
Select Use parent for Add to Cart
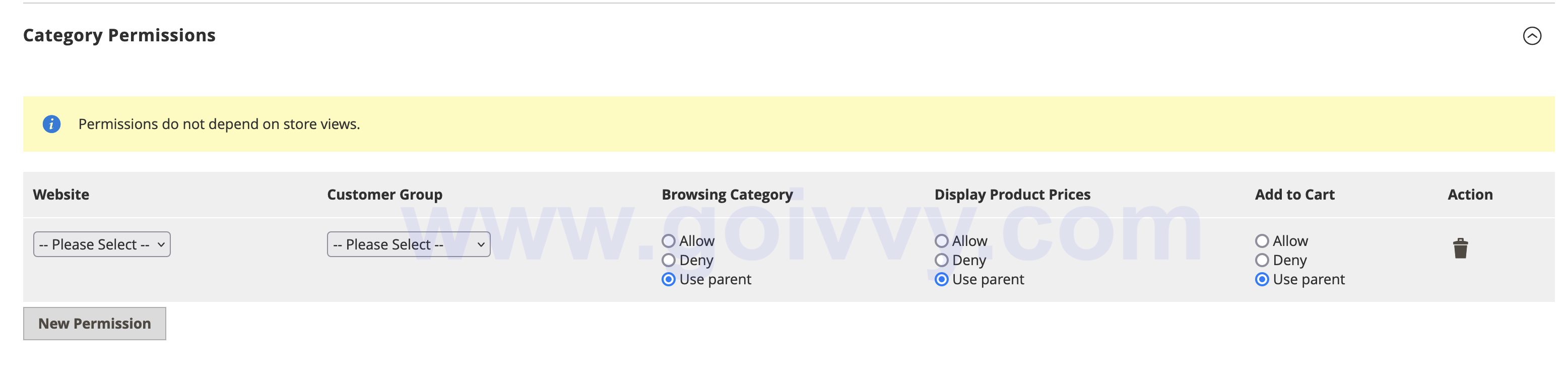click(x=1263, y=279)
